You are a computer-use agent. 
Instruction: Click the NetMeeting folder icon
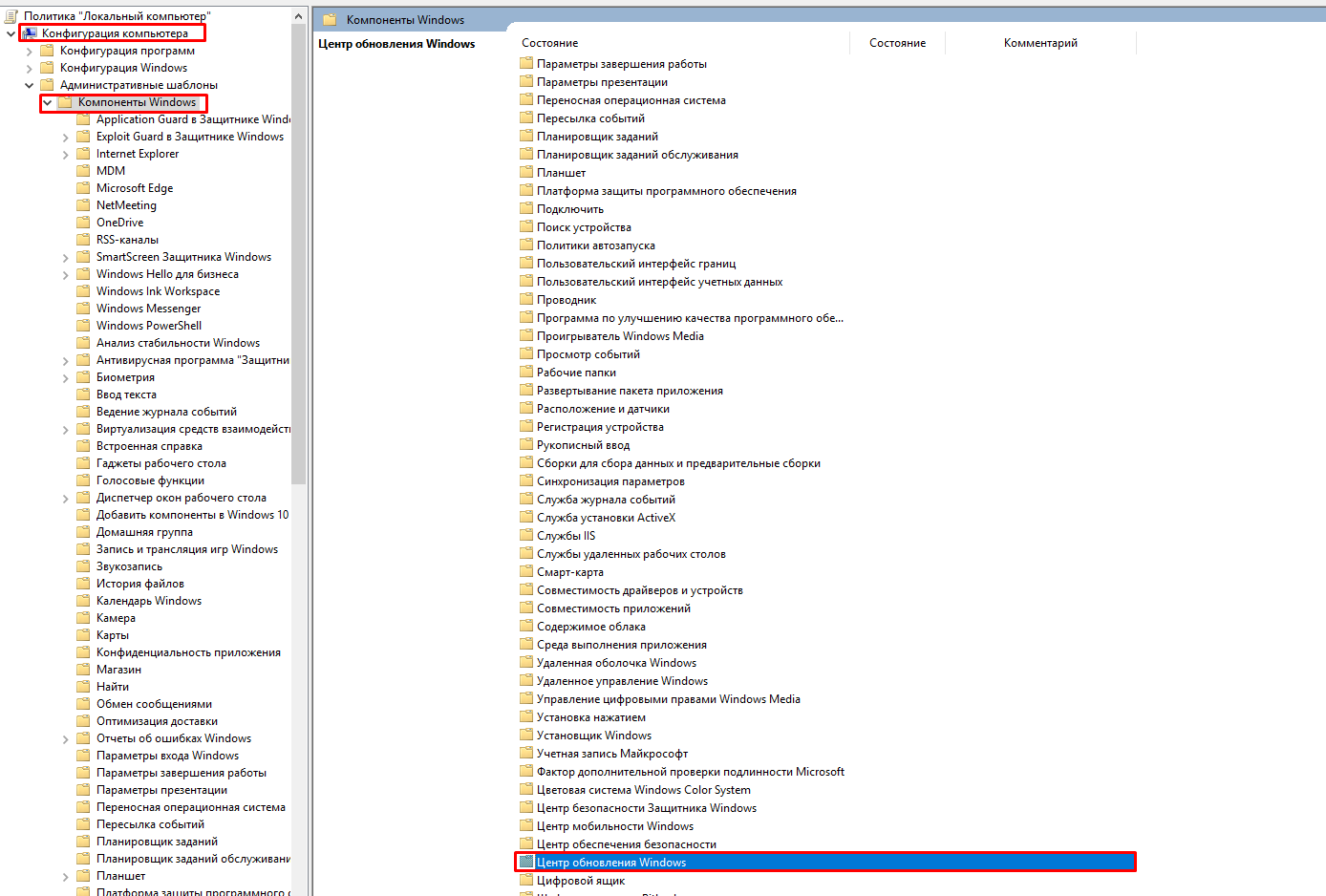83,205
